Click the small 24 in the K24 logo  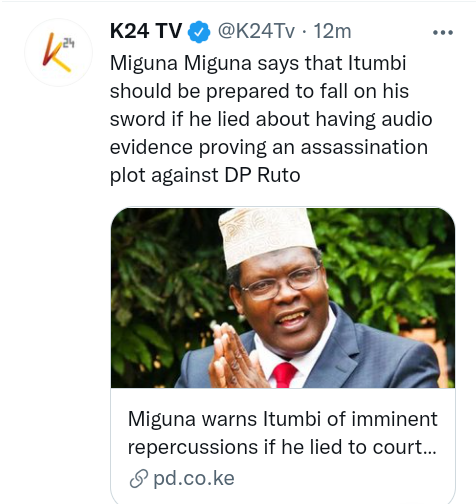tap(68, 43)
